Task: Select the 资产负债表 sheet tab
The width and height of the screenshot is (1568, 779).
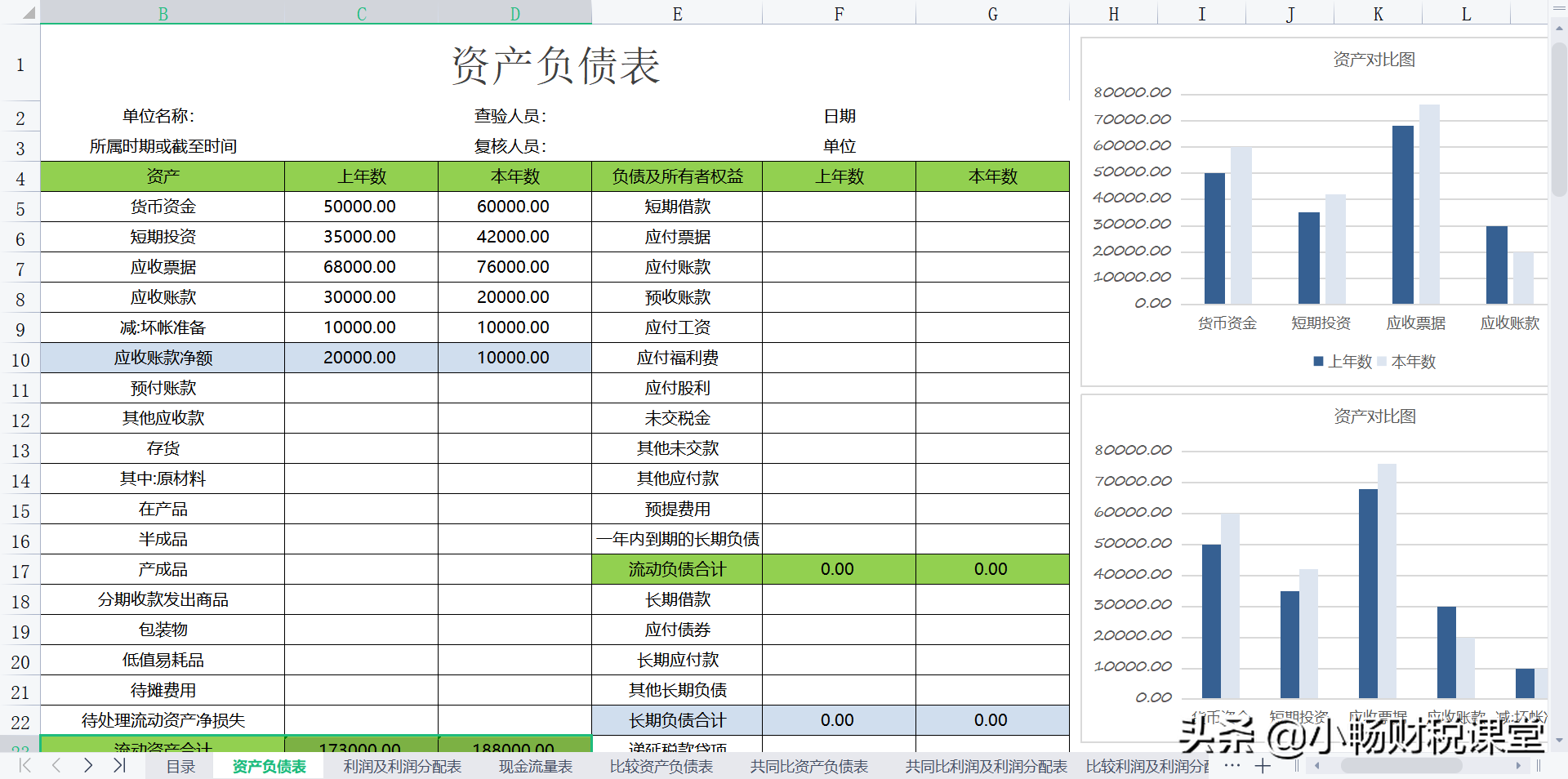Action: point(269,767)
